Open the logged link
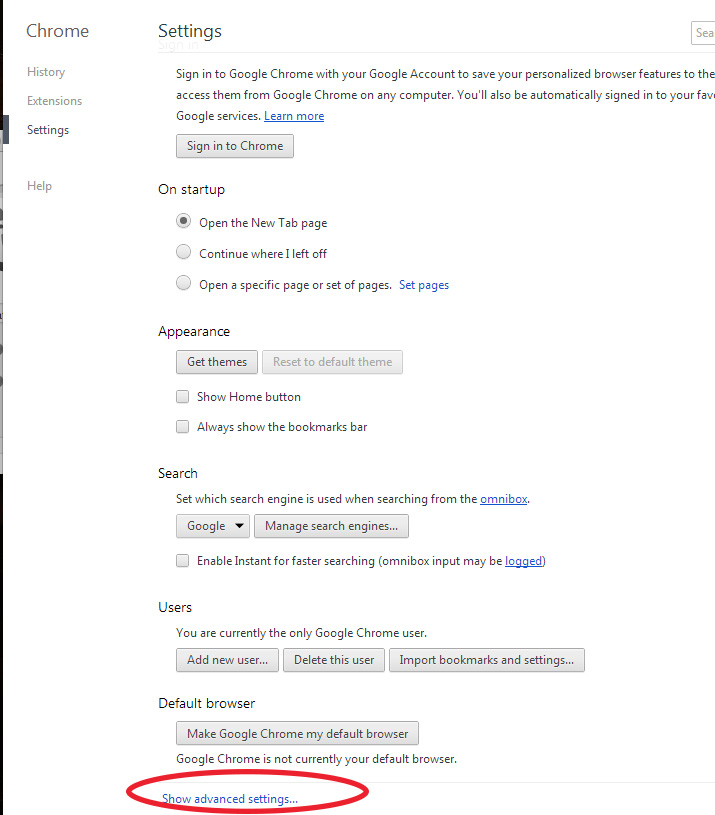715x815 pixels. (x=524, y=561)
